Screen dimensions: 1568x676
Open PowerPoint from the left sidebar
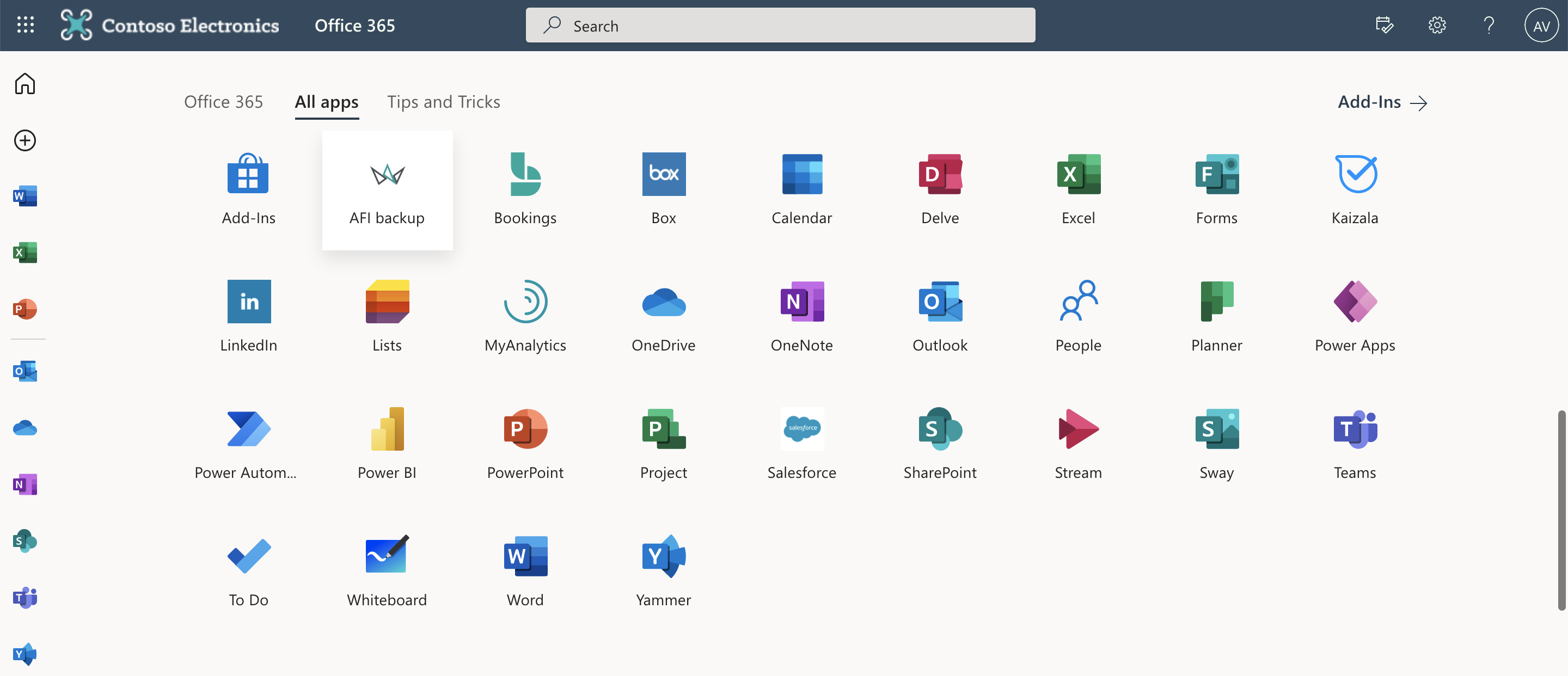[x=25, y=309]
